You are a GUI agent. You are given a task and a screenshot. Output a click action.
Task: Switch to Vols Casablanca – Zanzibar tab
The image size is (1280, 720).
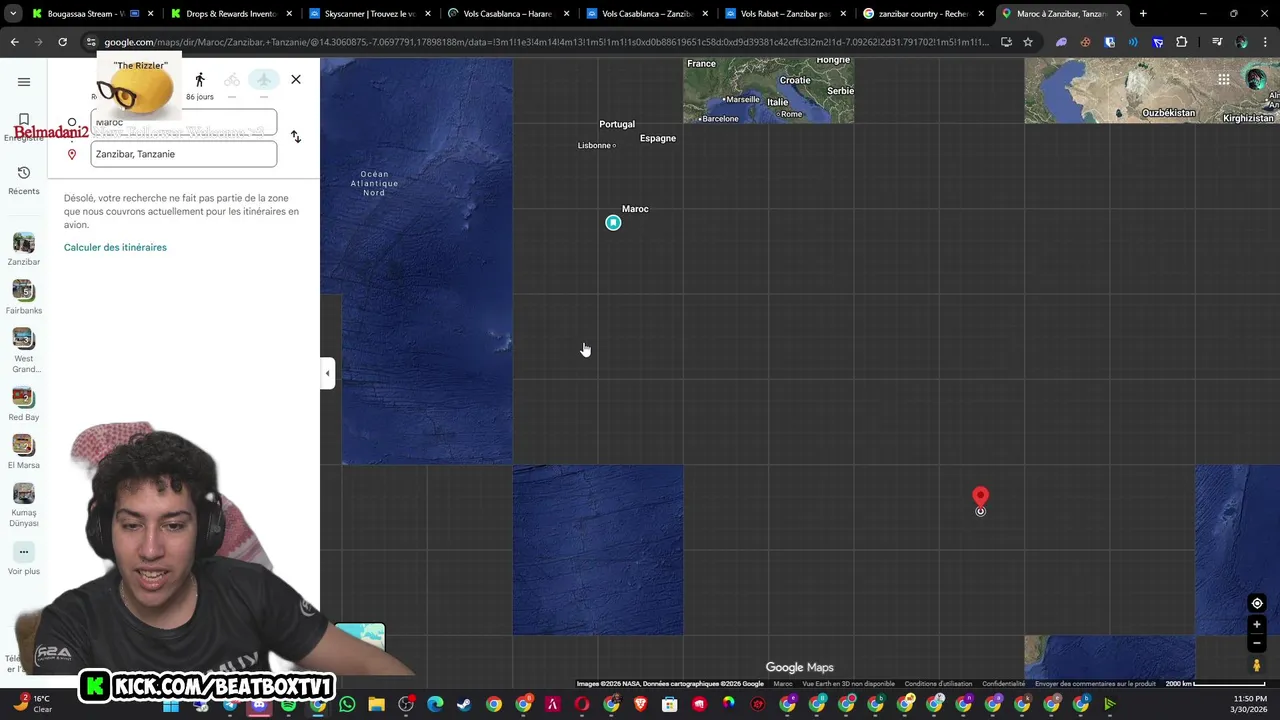tap(646, 14)
